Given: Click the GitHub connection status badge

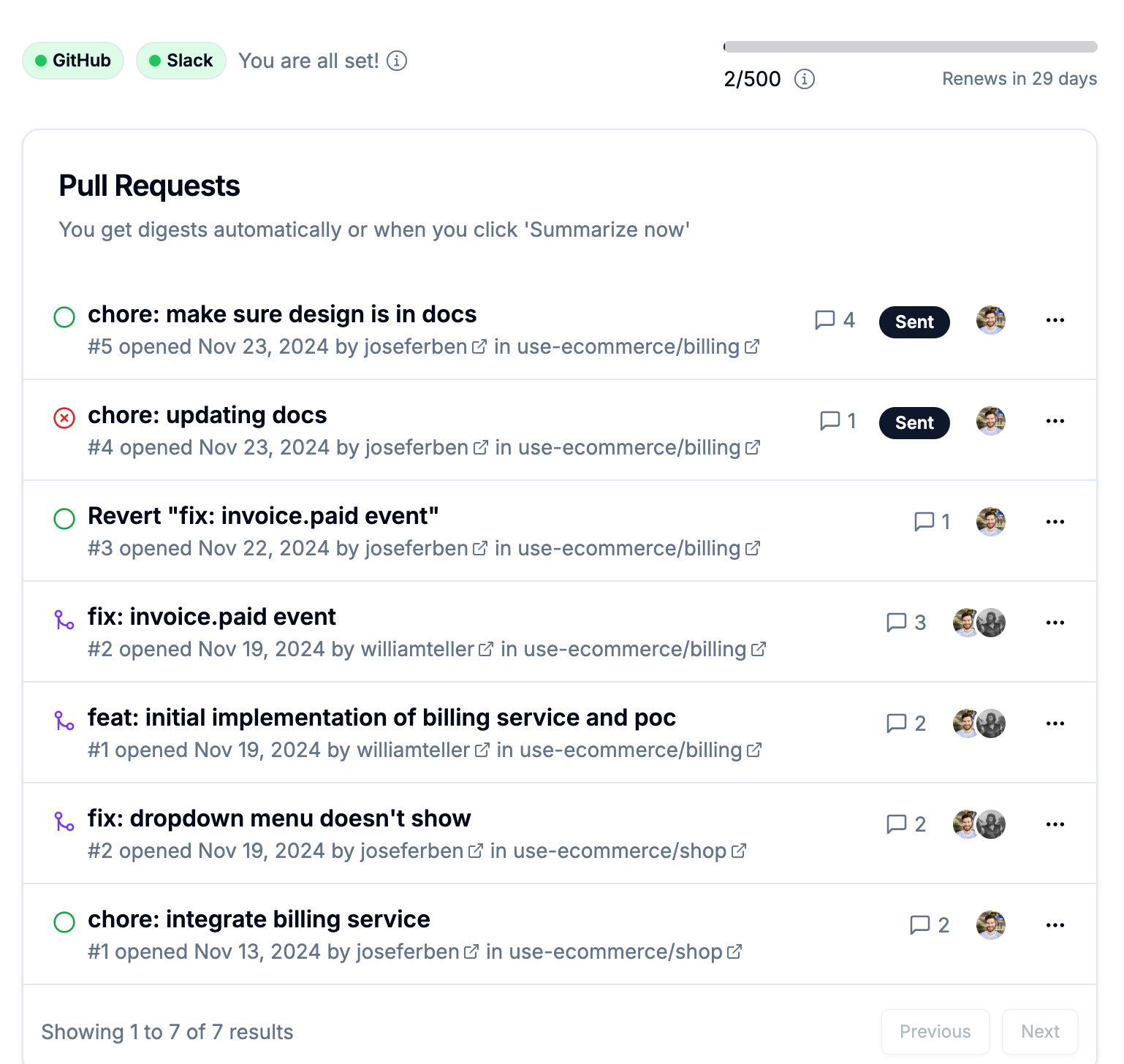Looking at the screenshot, I should click(x=73, y=61).
